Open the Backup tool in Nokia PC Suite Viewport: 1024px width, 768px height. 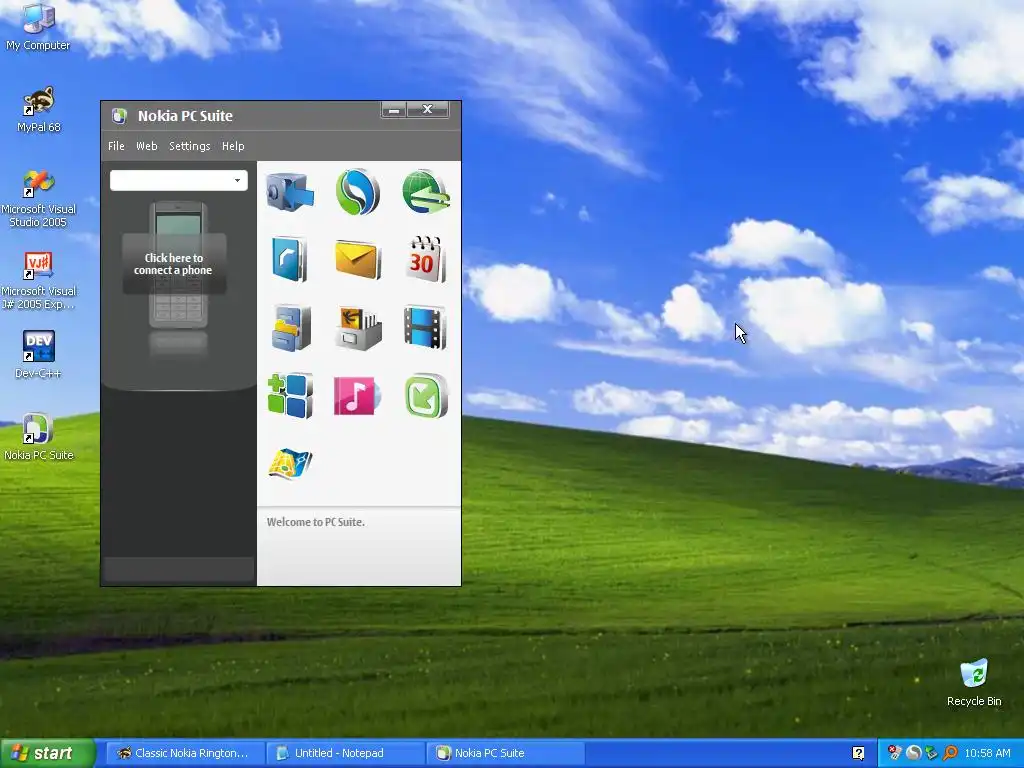pyautogui.click(x=290, y=192)
